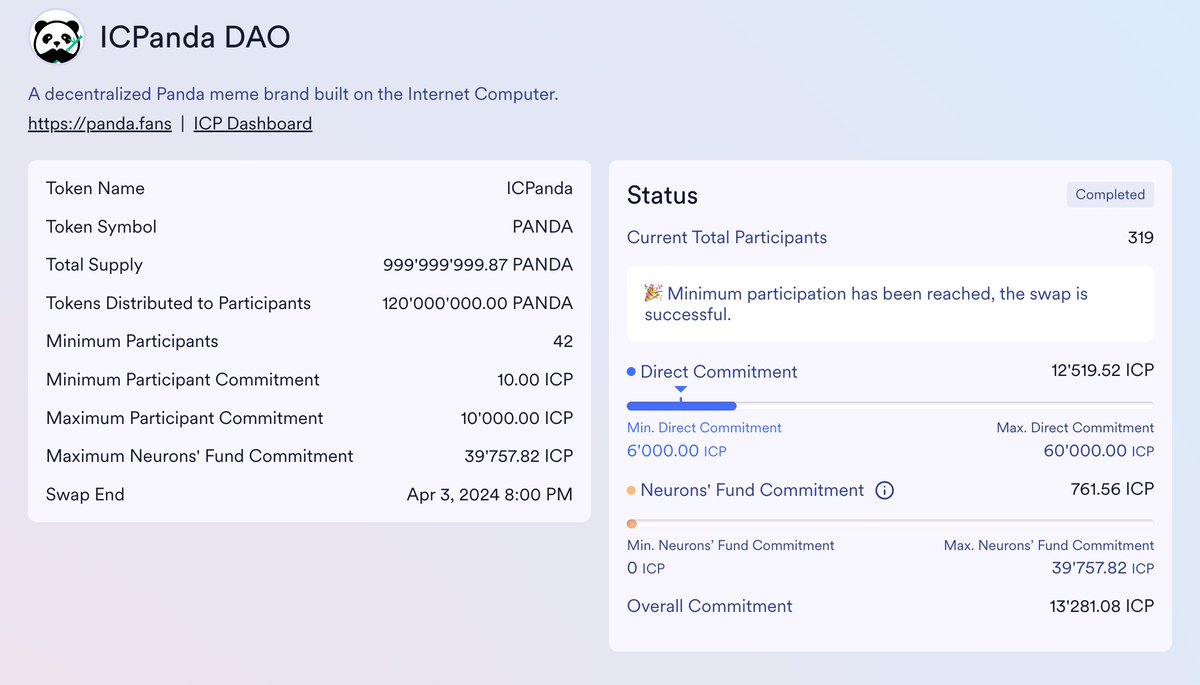Click the 6'000.00 ICP value

coord(677,451)
